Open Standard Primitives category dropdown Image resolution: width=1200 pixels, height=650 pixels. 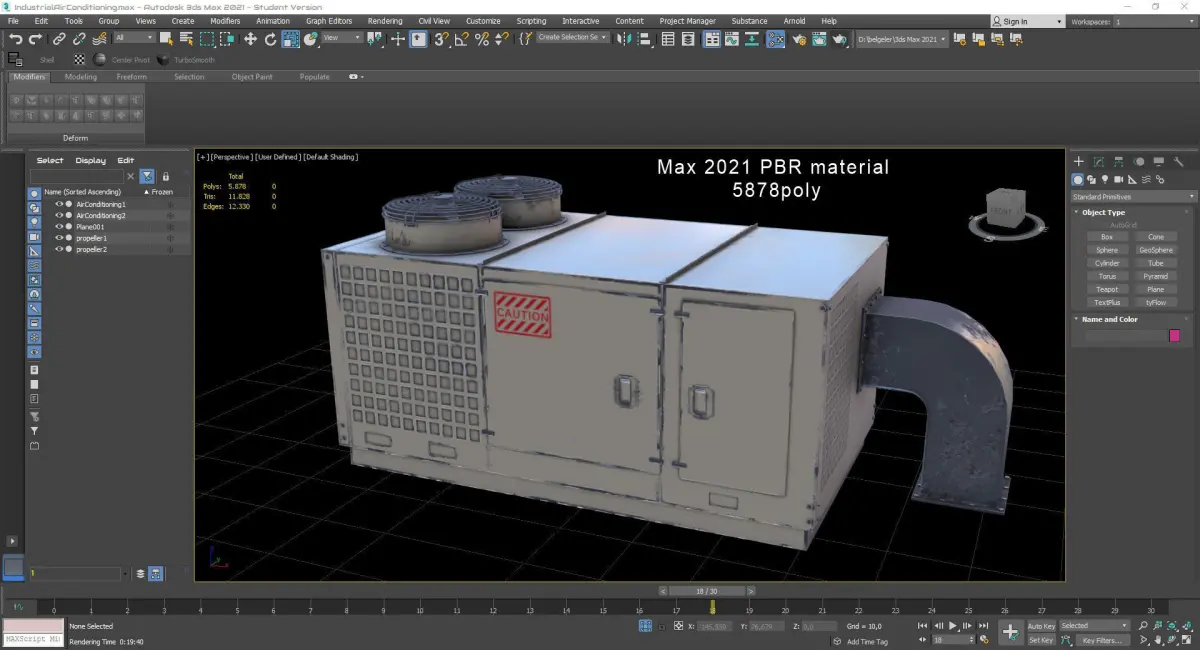(1134, 197)
